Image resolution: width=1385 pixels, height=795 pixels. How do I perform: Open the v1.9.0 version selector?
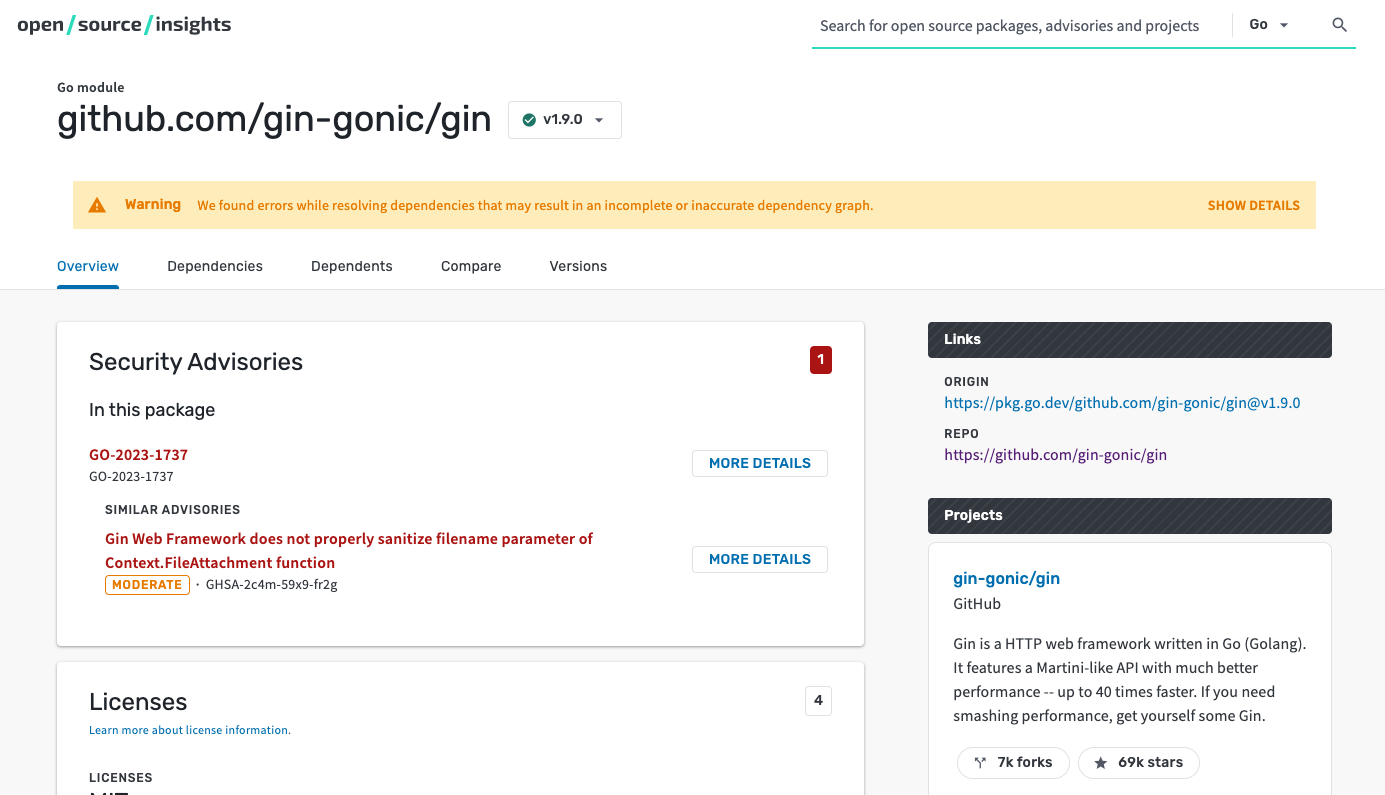tap(564, 119)
